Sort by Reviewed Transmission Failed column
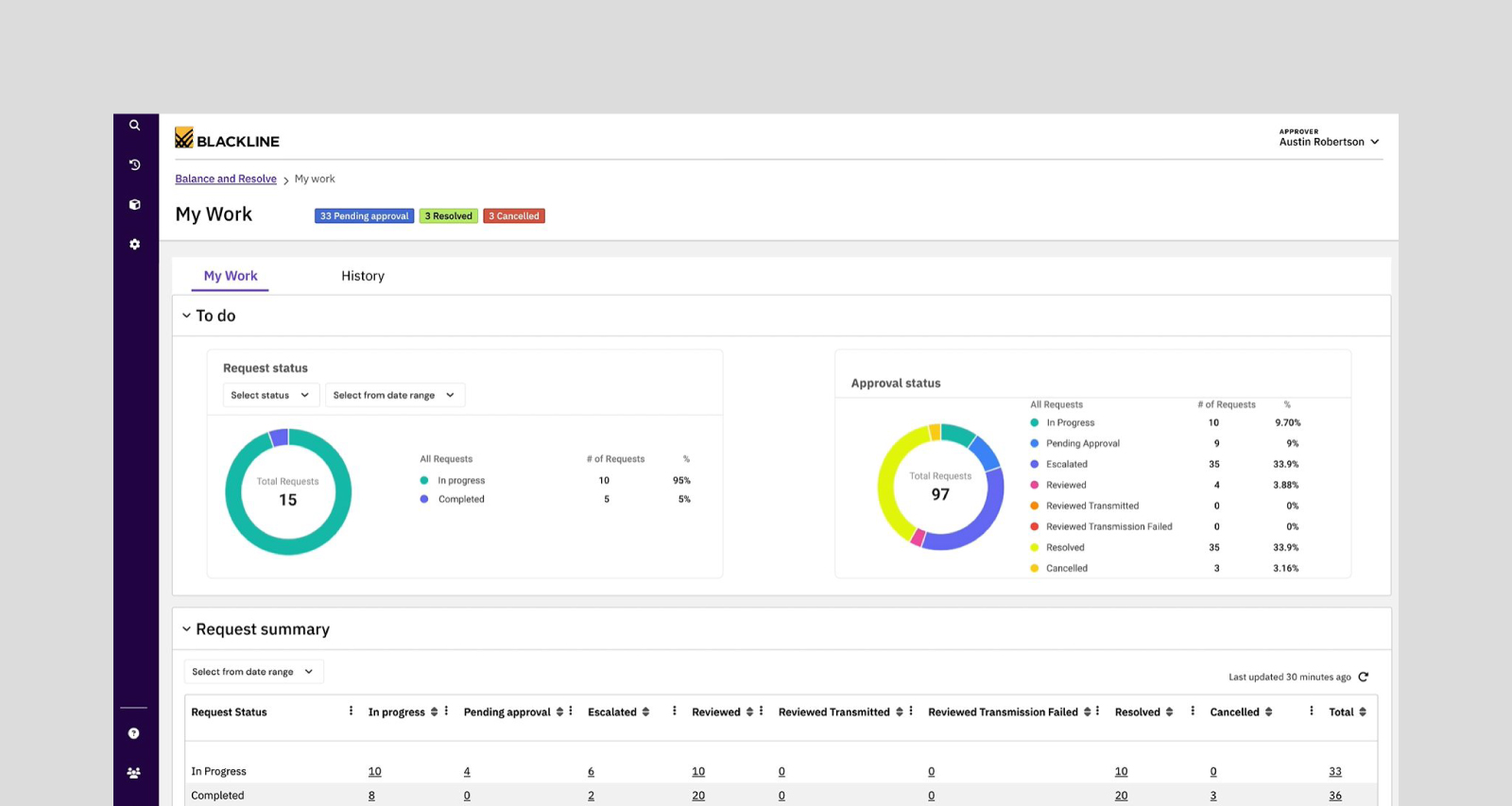 click(1087, 712)
